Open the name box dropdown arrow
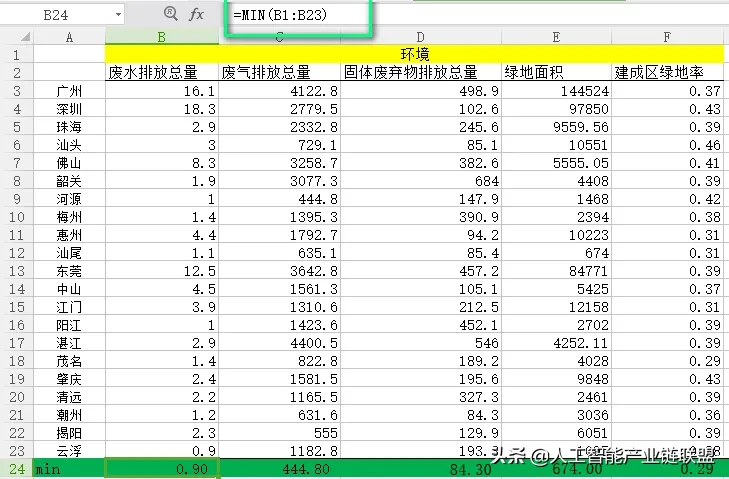The height and width of the screenshot is (479, 729). 118,15
